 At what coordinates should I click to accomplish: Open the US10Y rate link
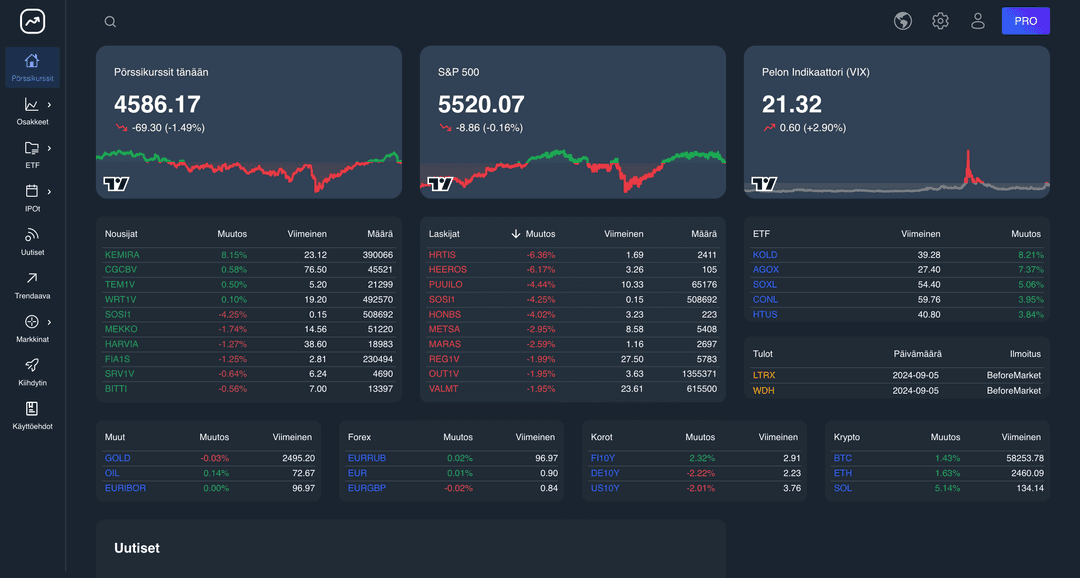605,488
